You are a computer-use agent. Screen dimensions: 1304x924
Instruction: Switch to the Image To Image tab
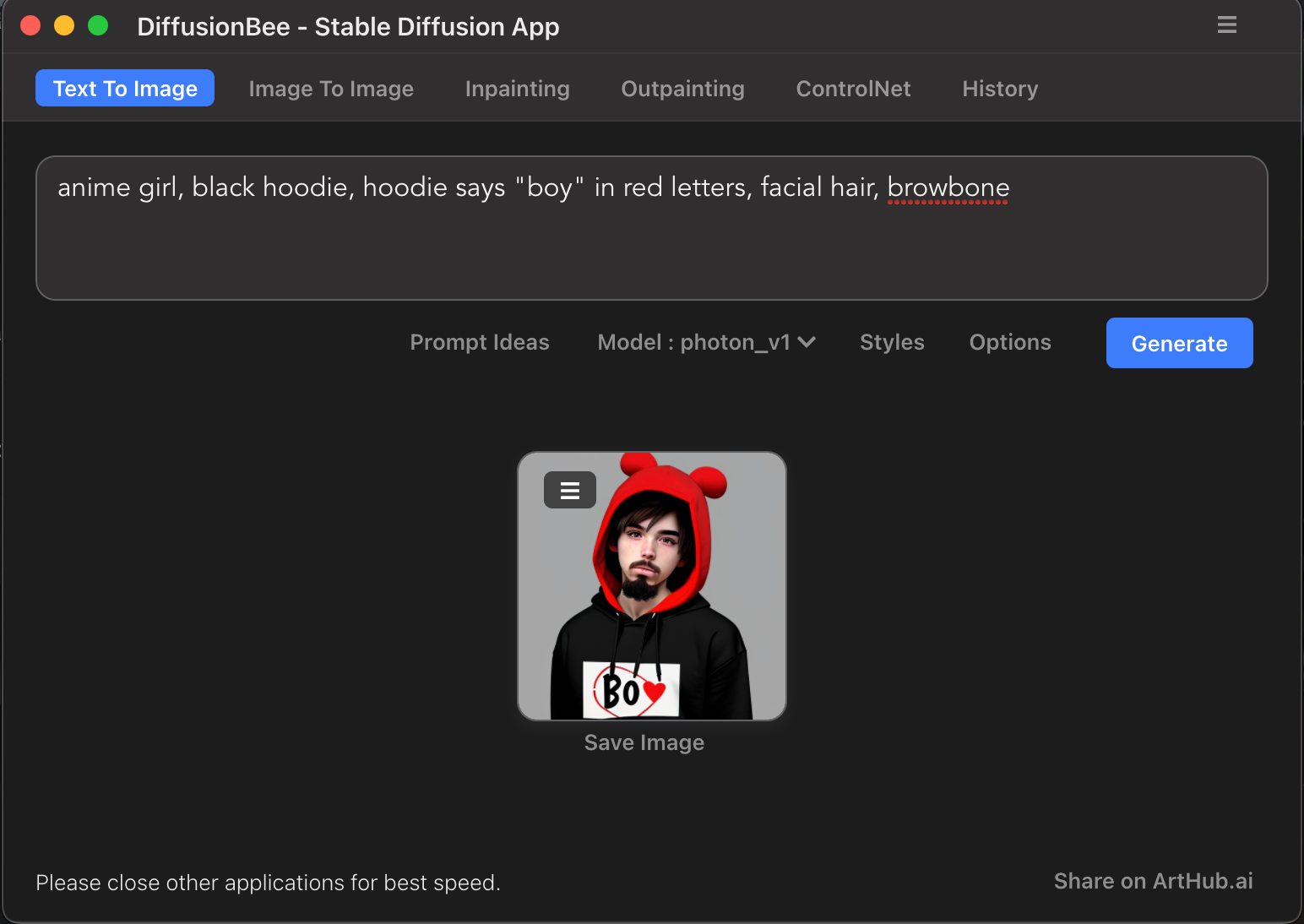tap(331, 89)
